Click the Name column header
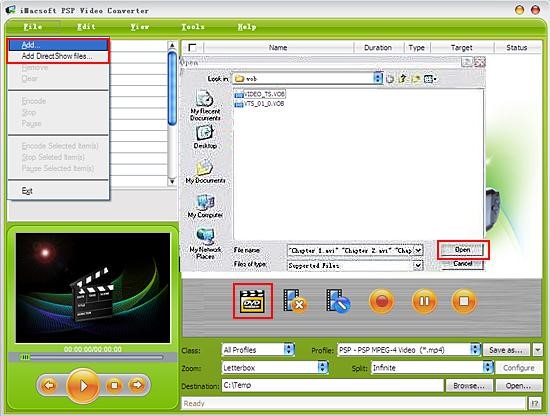 (x=278, y=47)
